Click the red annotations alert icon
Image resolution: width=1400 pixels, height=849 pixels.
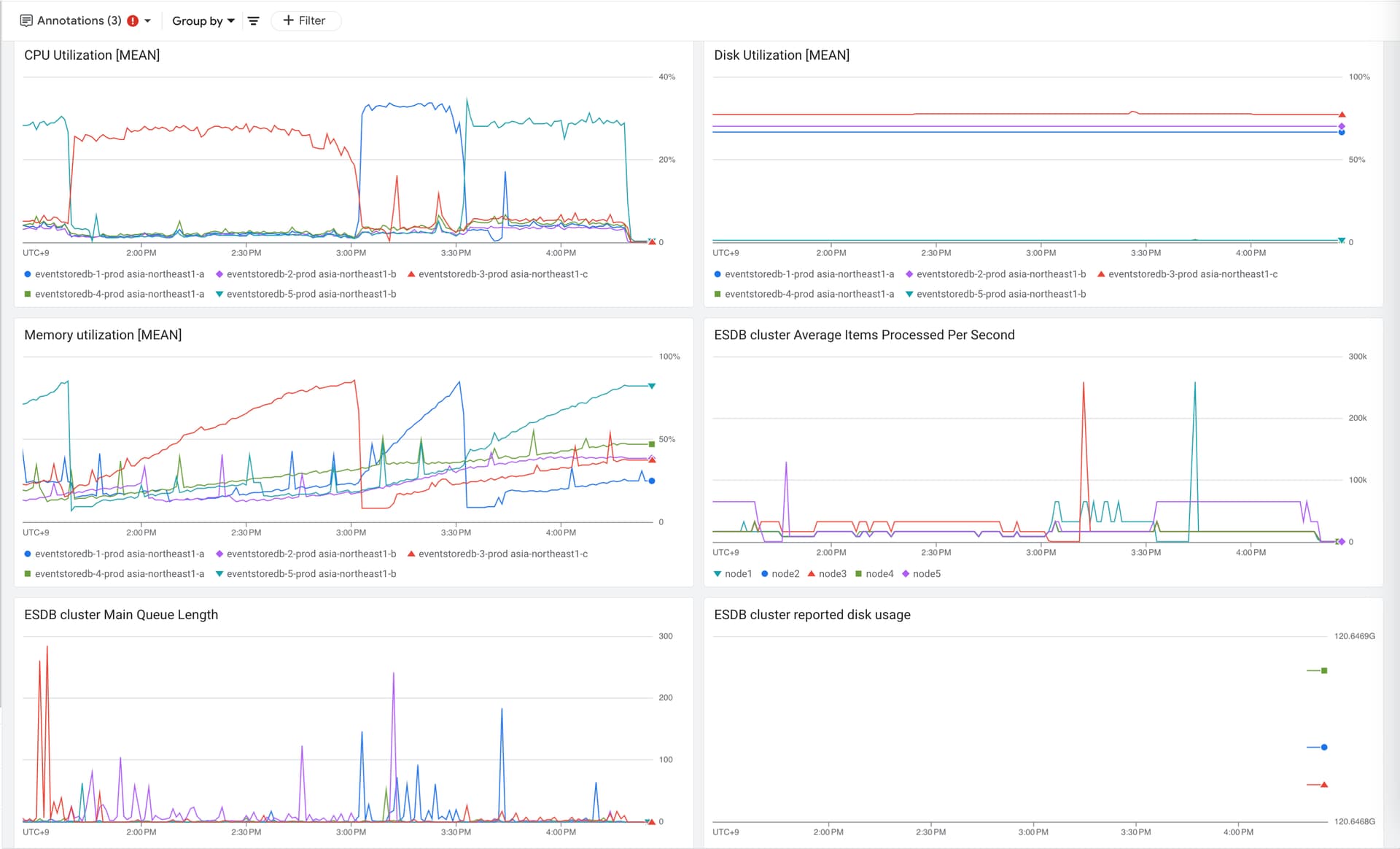133,21
